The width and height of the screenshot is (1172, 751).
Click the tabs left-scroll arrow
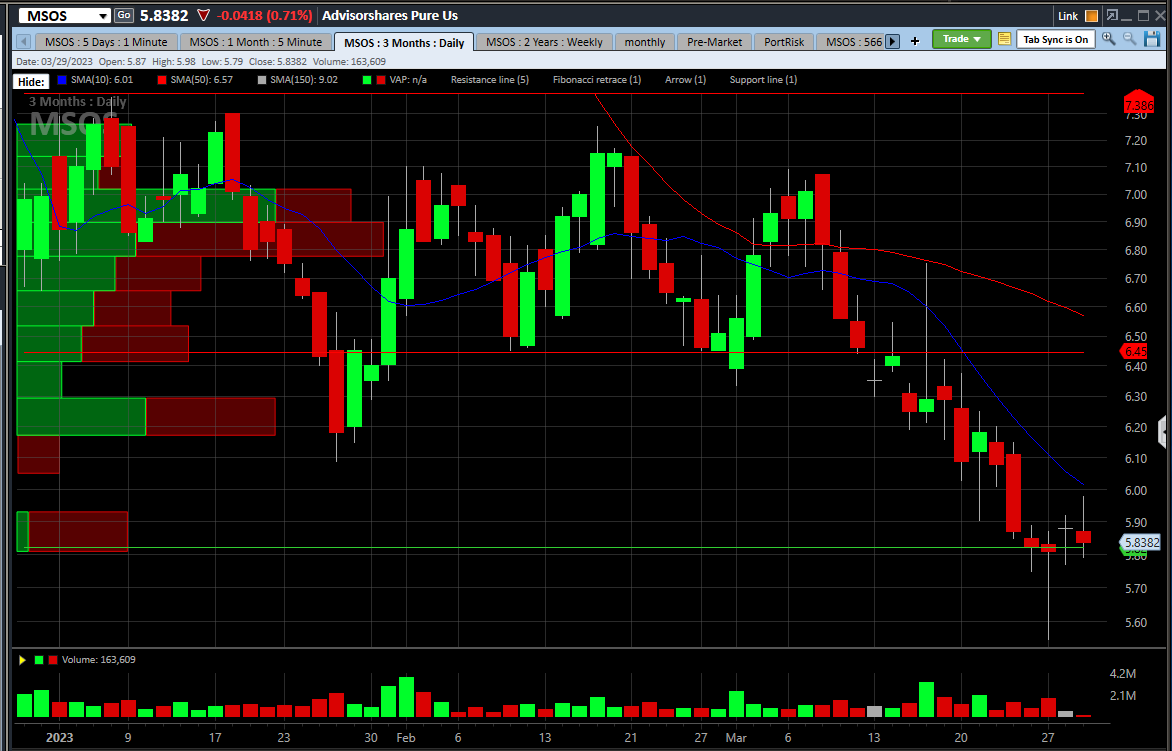click(x=23, y=42)
